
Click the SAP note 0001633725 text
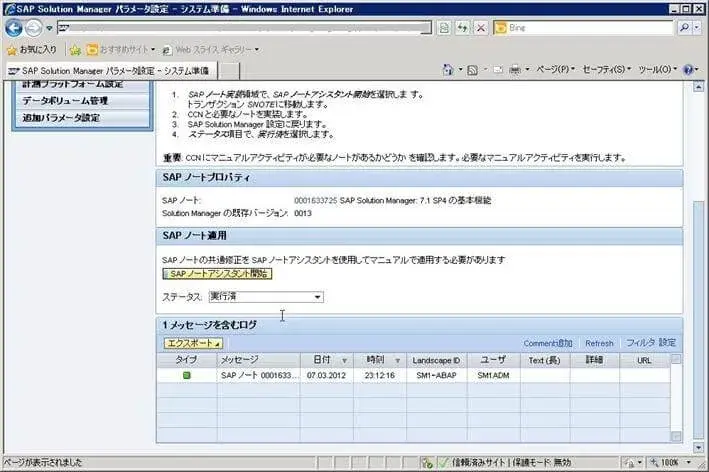pos(316,200)
